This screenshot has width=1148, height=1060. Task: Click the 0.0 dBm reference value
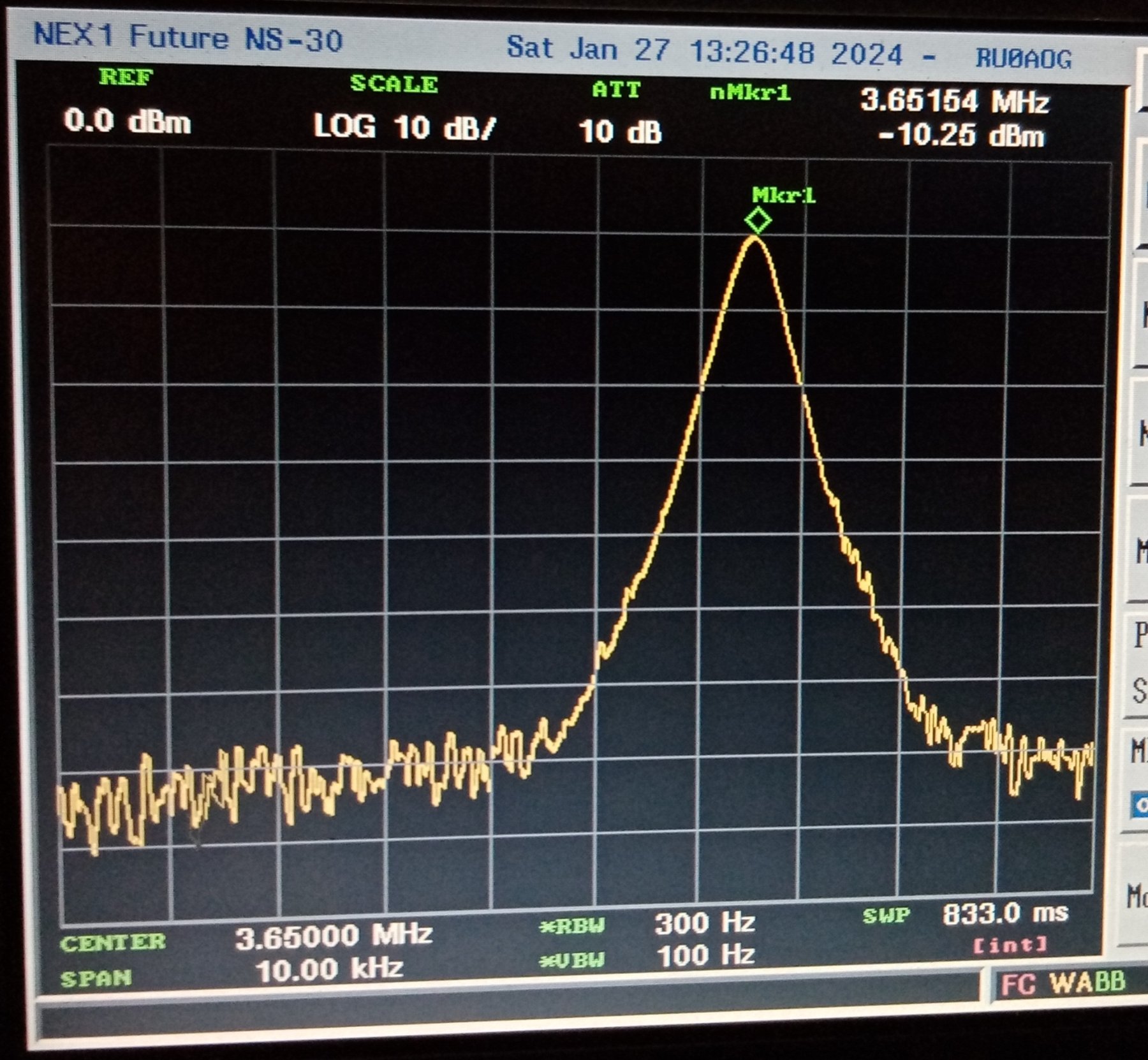(127, 121)
